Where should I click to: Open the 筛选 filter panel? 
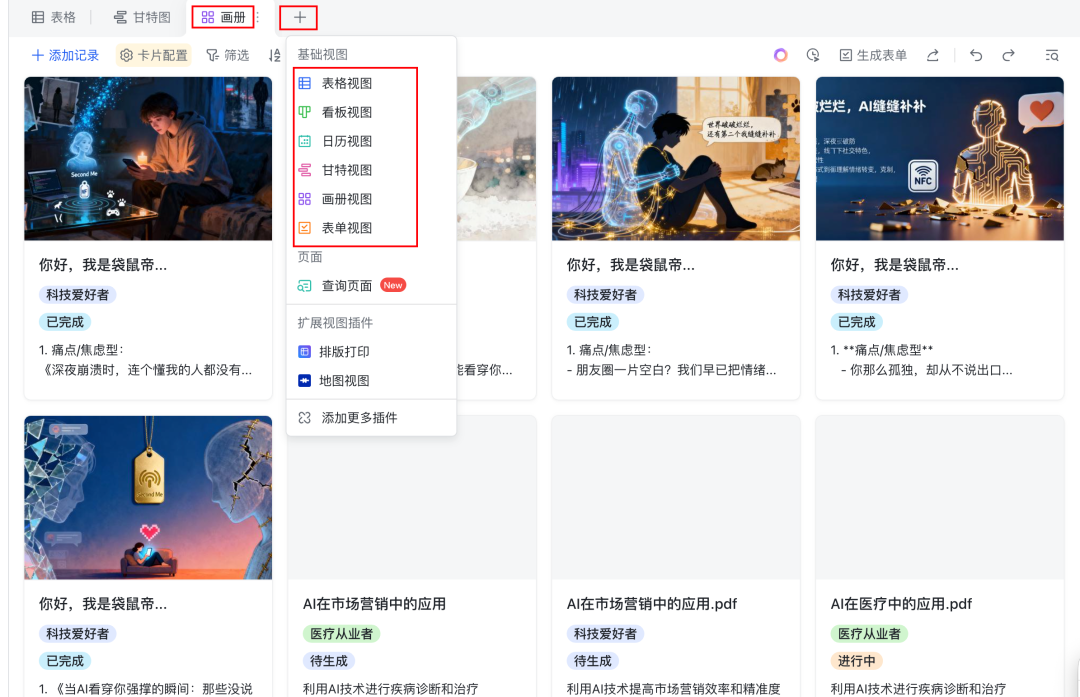(x=228, y=56)
